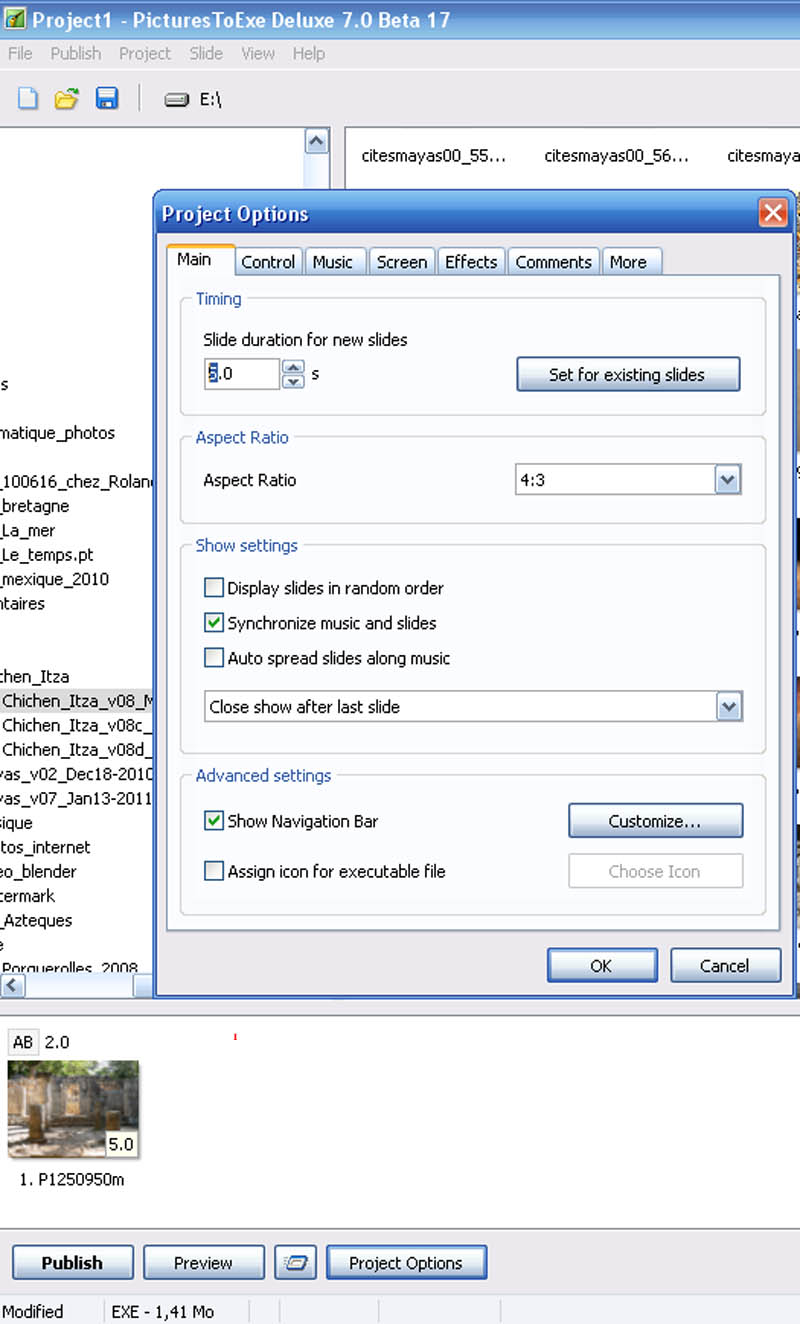Click the icon button beside Preview
The width and height of the screenshot is (800, 1324).
pyautogui.click(x=295, y=1263)
